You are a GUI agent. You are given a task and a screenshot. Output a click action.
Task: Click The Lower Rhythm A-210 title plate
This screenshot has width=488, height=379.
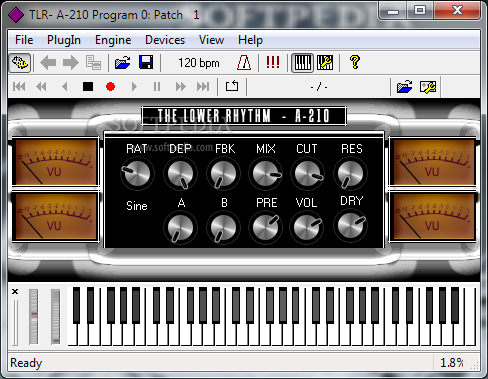pos(244,116)
